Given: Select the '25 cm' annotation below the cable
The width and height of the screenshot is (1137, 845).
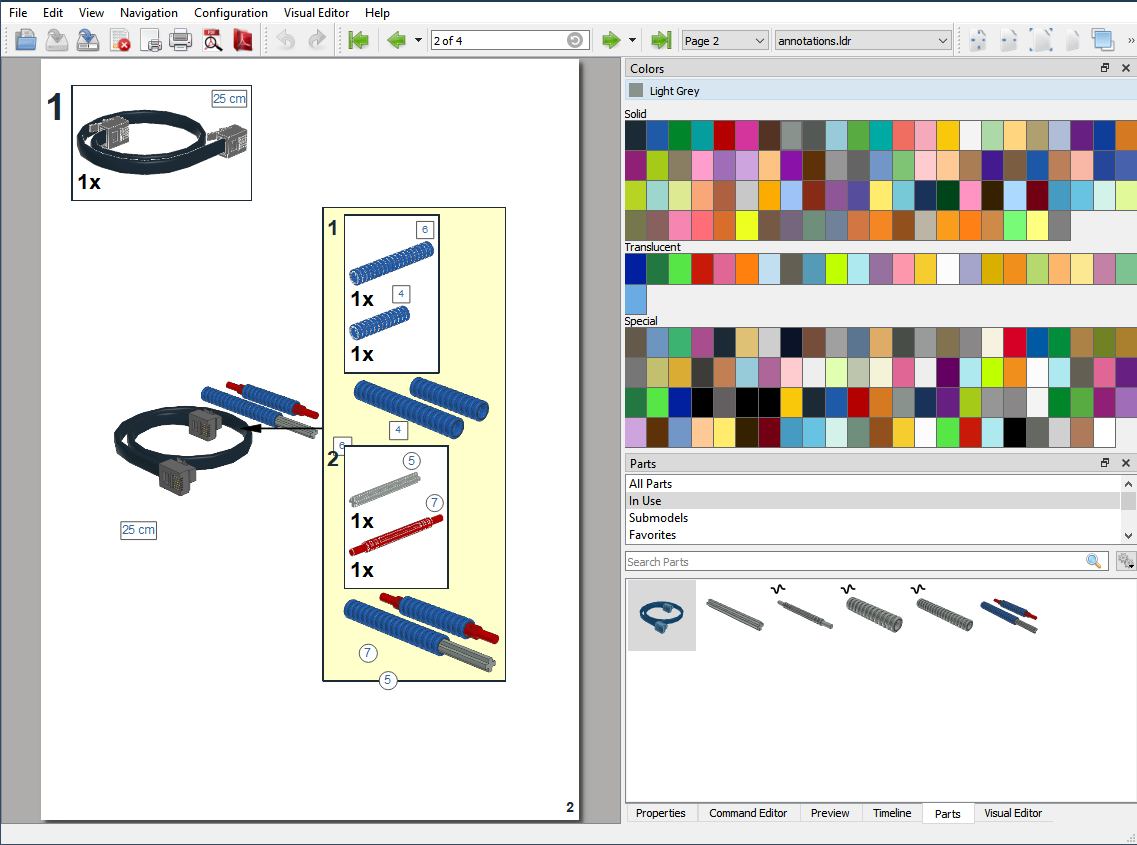Looking at the screenshot, I should click(138, 529).
